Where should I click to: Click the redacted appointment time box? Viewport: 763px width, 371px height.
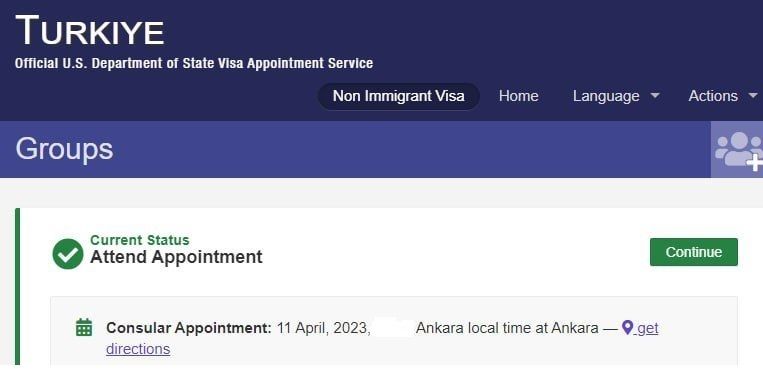395,327
